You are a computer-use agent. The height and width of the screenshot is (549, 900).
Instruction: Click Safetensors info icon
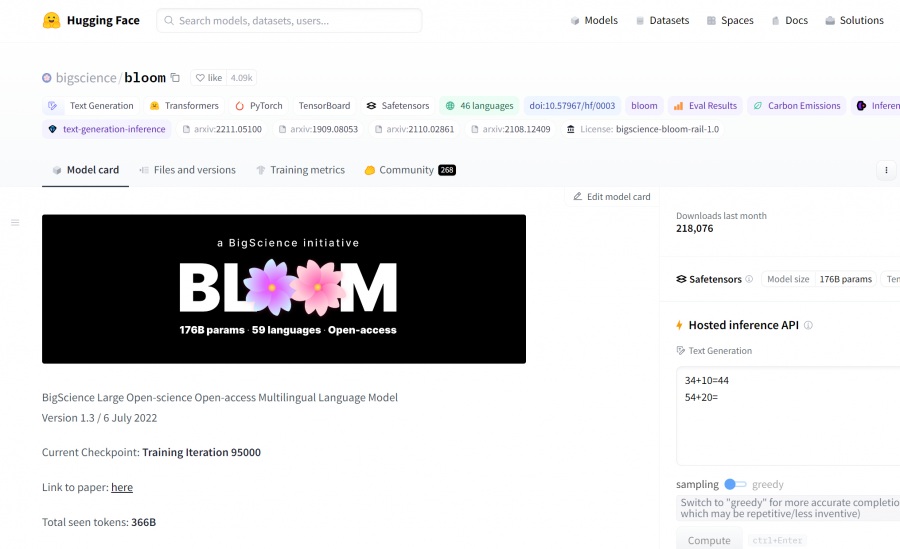(749, 279)
